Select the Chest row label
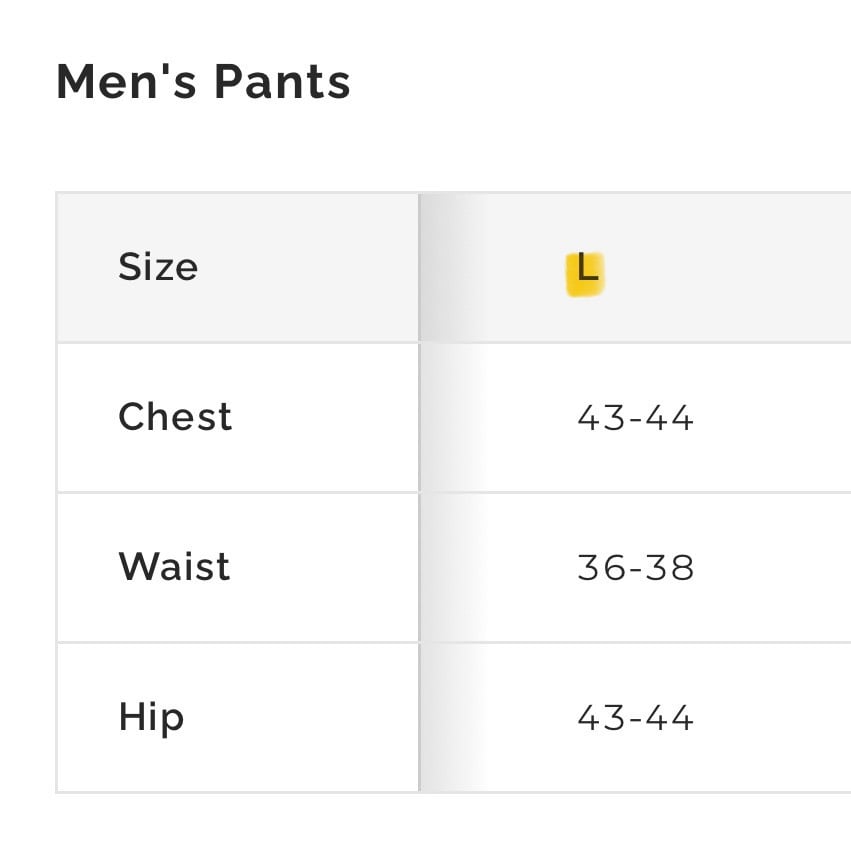 [175, 417]
